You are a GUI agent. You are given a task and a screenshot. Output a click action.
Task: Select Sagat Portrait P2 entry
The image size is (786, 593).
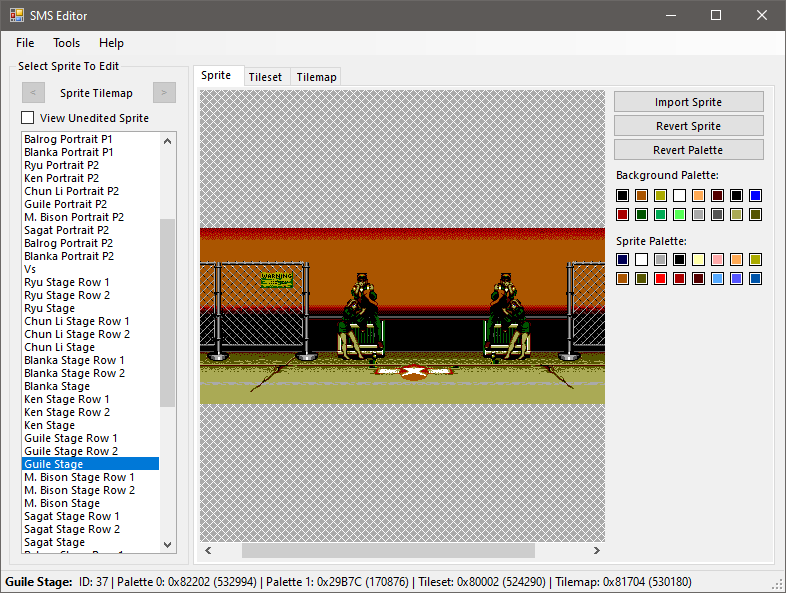[91, 230]
